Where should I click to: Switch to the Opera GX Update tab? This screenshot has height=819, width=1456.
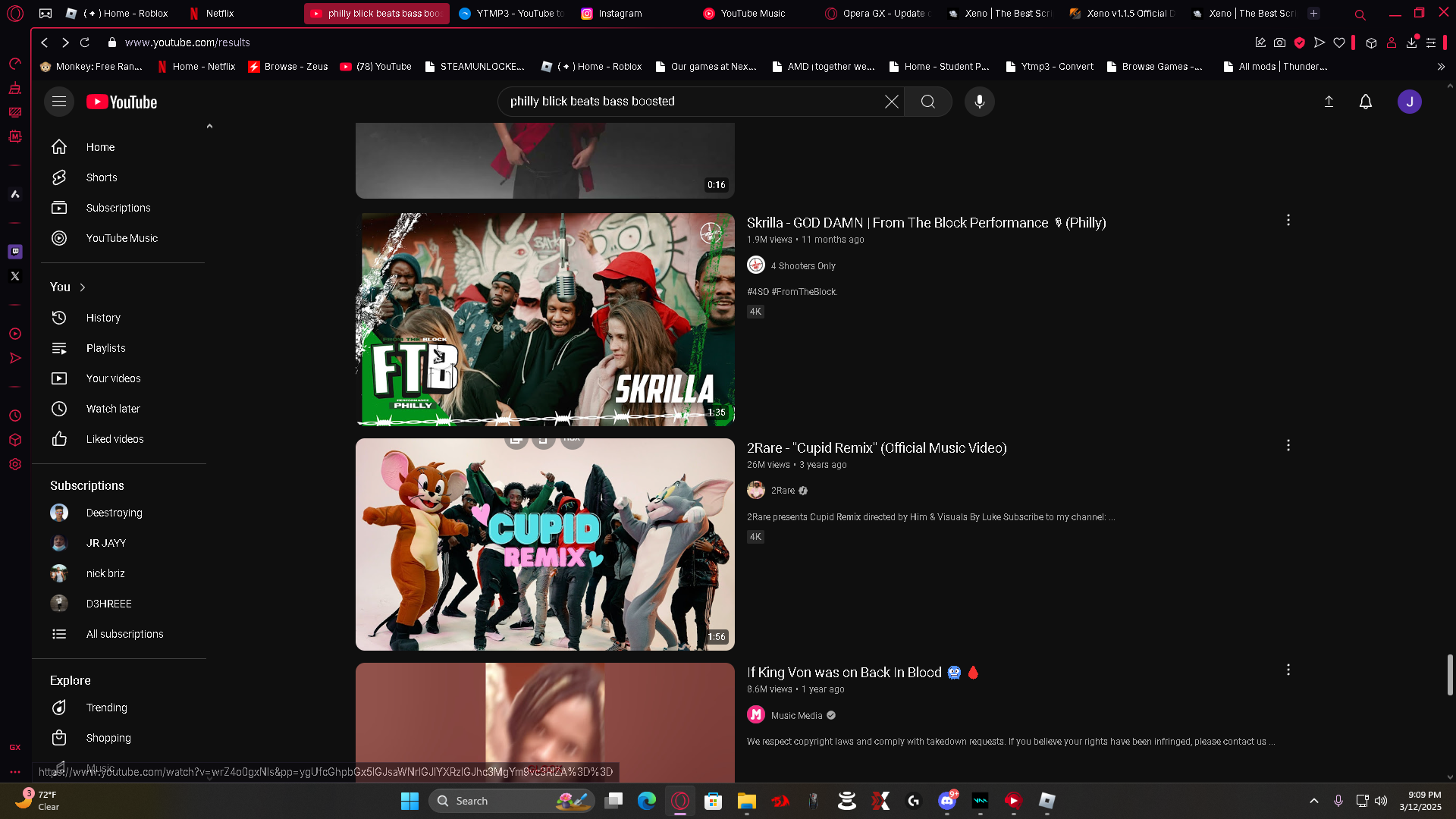[878, 13]
